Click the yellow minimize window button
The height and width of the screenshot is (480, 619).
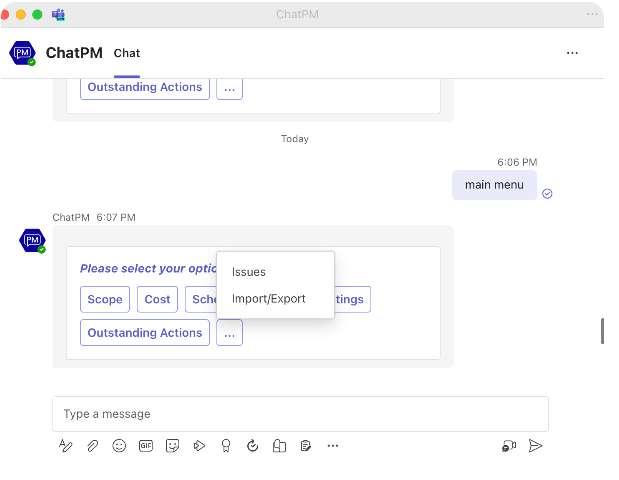(21, 15)
